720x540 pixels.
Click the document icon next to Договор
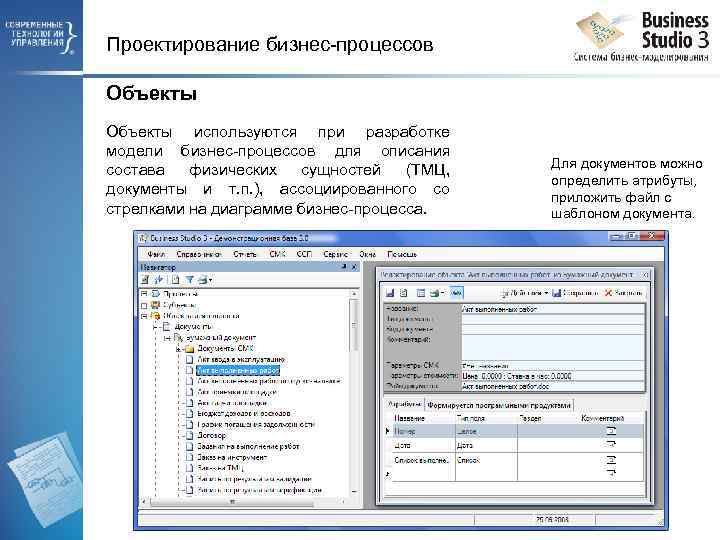coord(190,435)
